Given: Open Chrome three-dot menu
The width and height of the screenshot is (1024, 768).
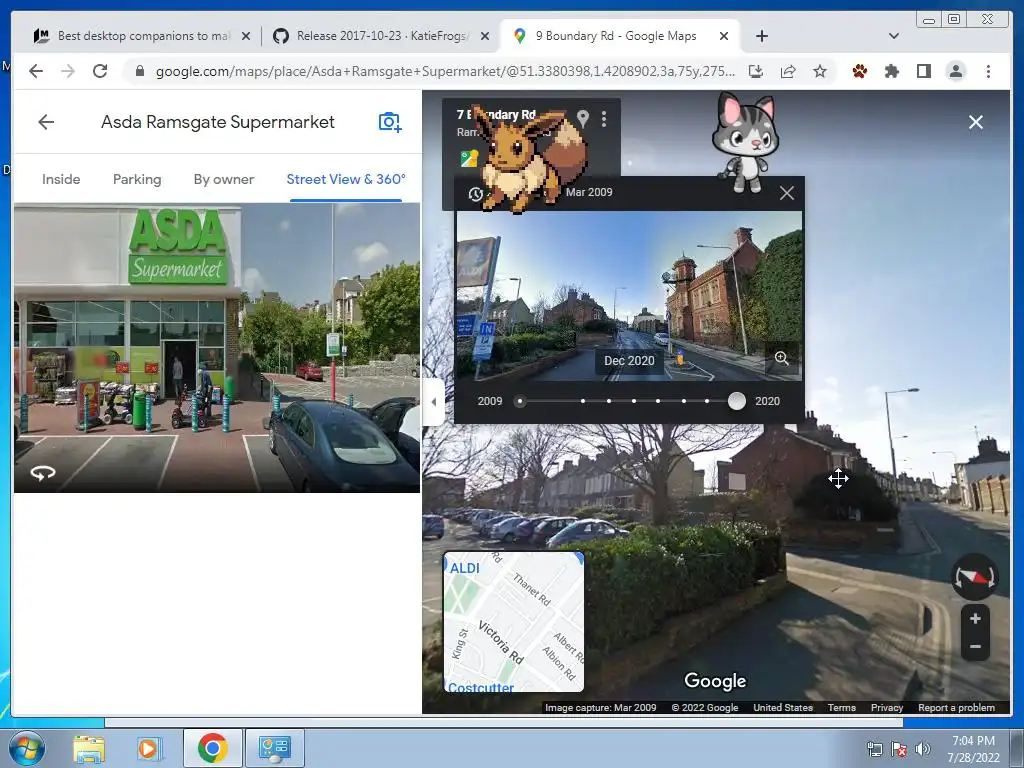Looking at the screenshot, I should [x=988, y=71].
